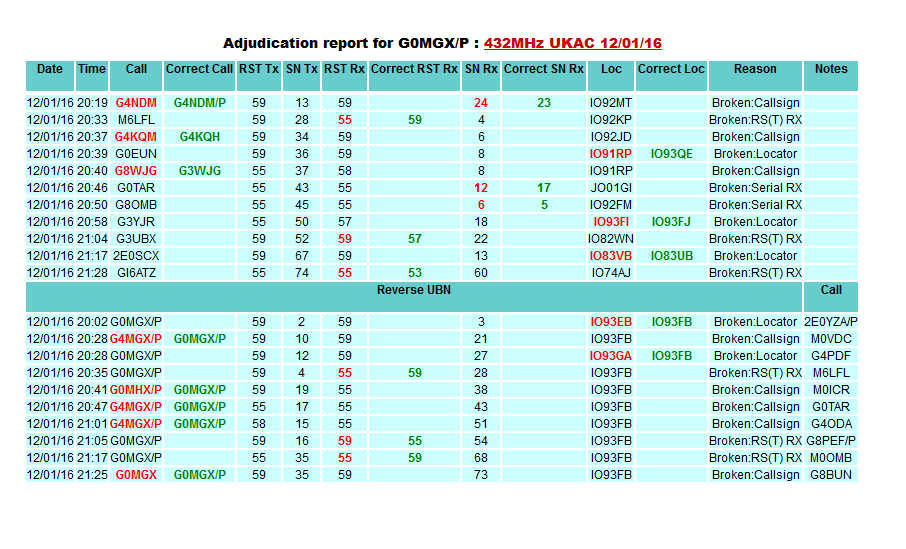Select the corrected locator IO93FJ
The image size is (906, 549).
click(x=671, y=222)
